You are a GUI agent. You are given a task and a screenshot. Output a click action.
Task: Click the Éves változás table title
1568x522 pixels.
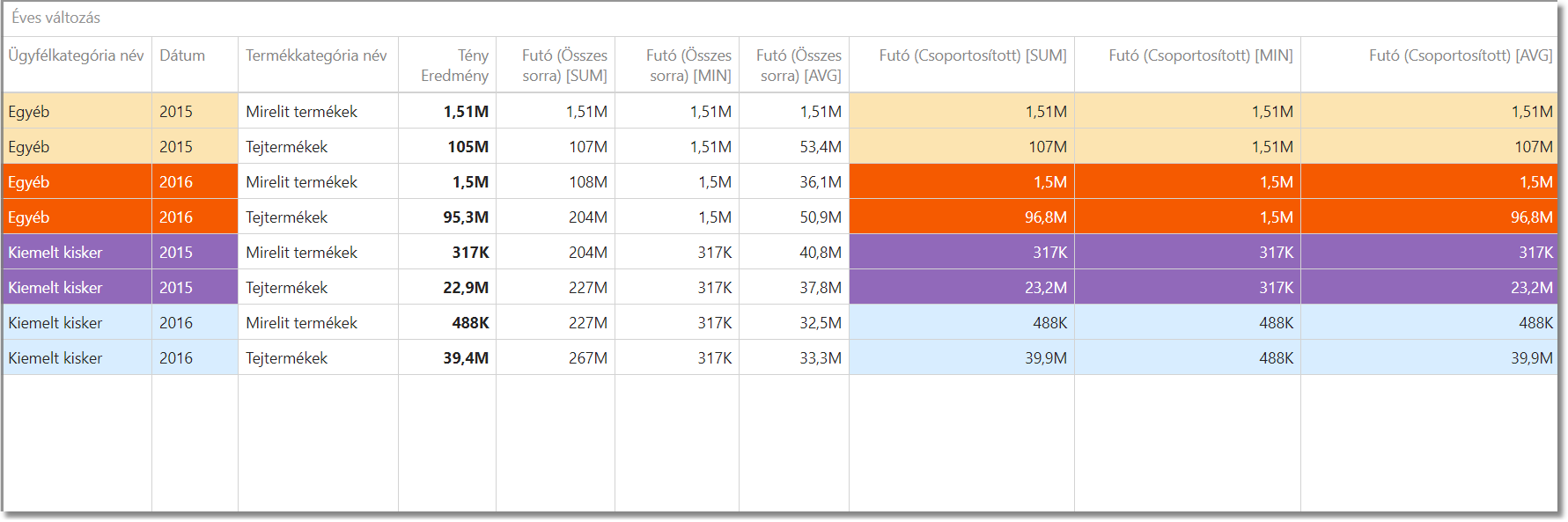click(56, 18)
